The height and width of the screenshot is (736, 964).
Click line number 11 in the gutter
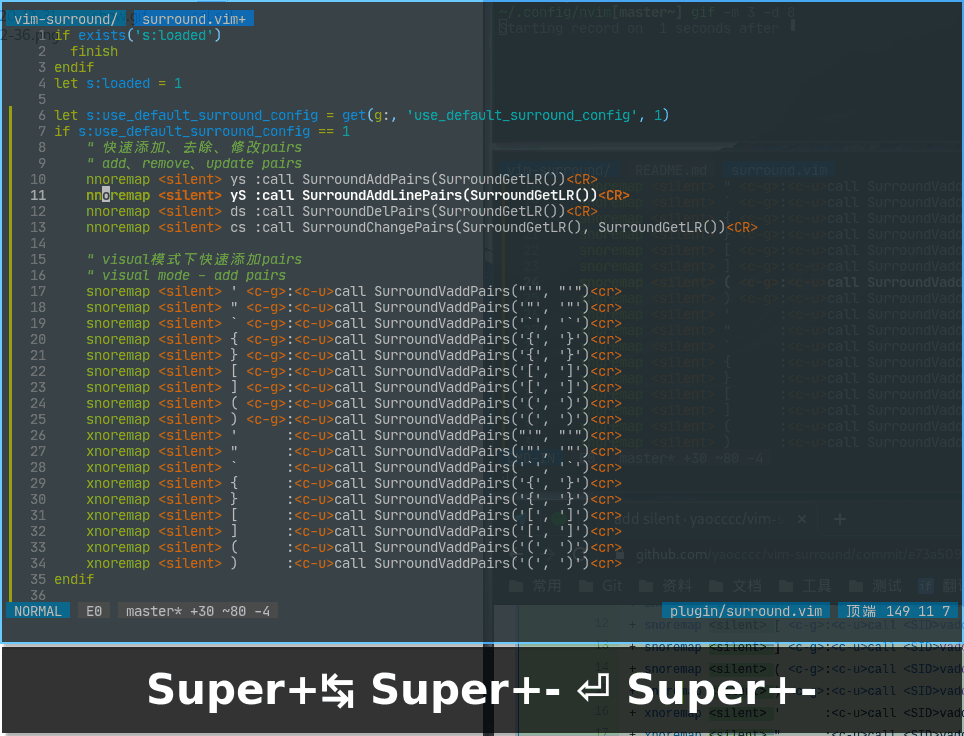[38, 195]
